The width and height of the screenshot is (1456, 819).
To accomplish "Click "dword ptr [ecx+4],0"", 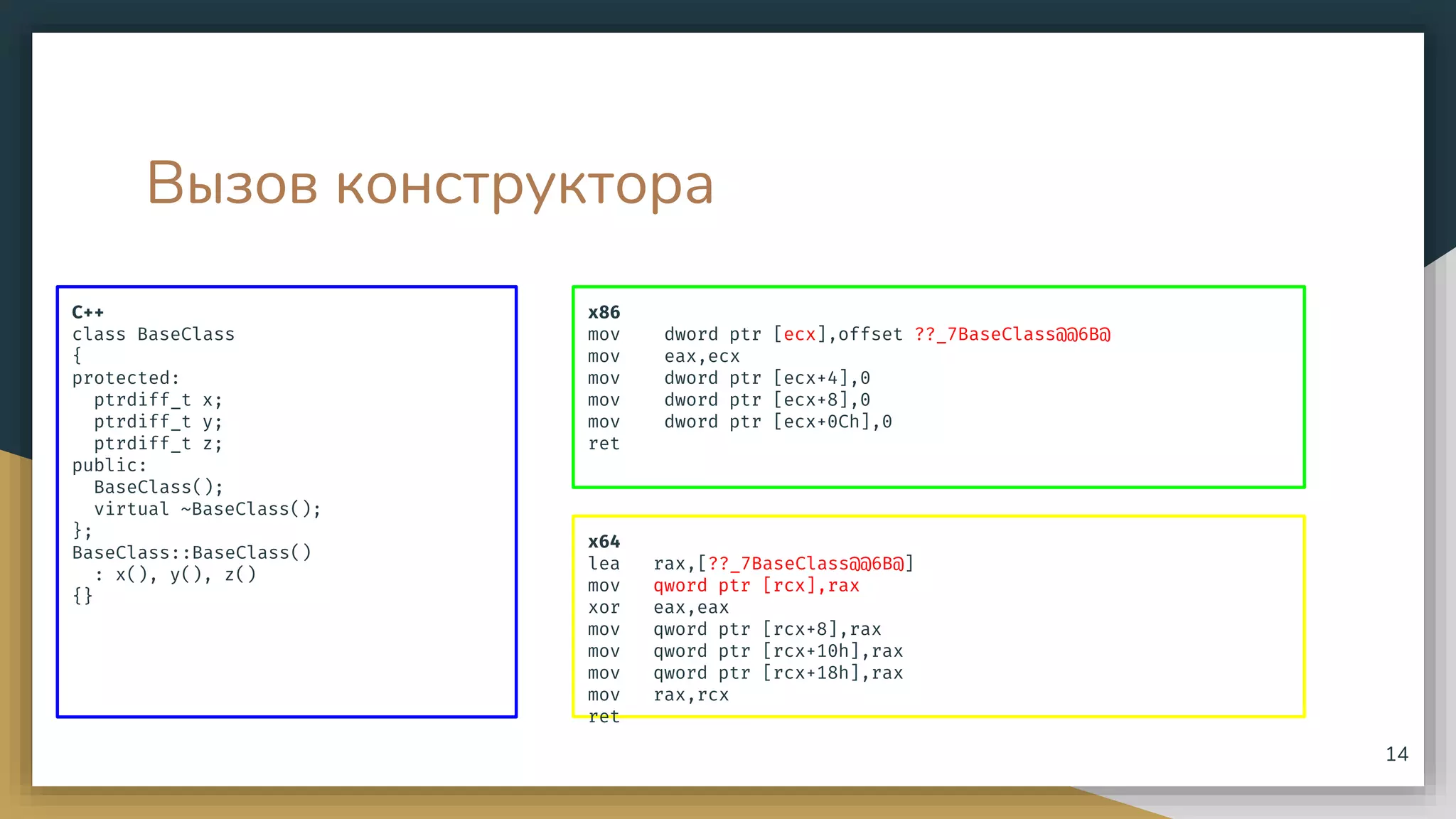I will (767, 378).
